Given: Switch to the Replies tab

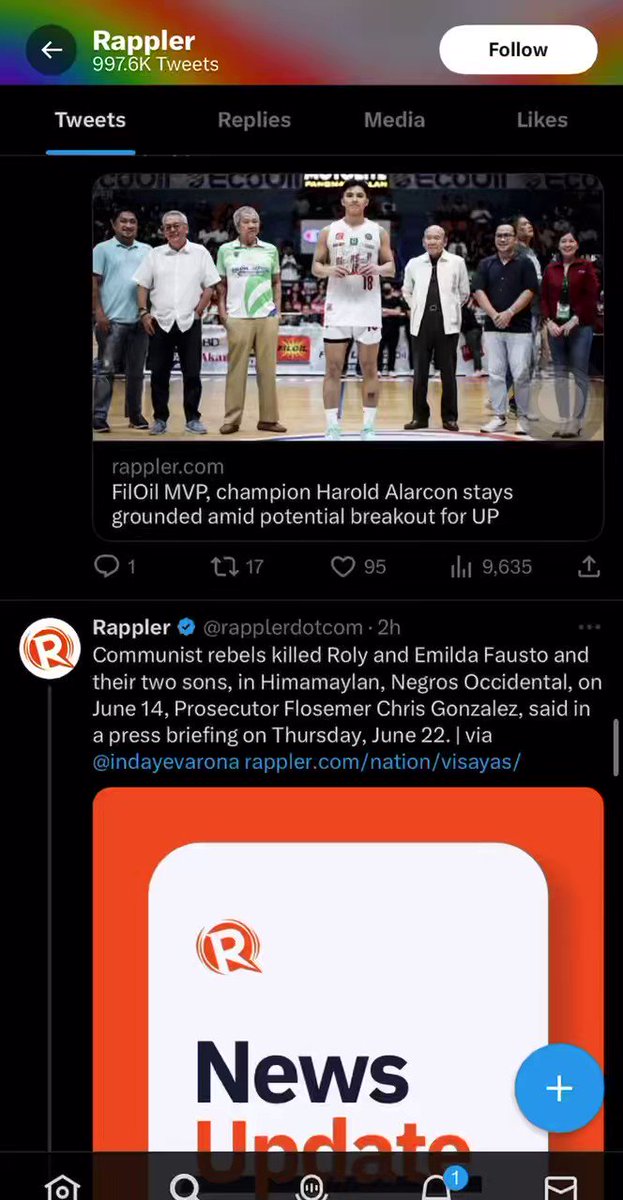Looking at the screenshot, I should tap(254, 120).
